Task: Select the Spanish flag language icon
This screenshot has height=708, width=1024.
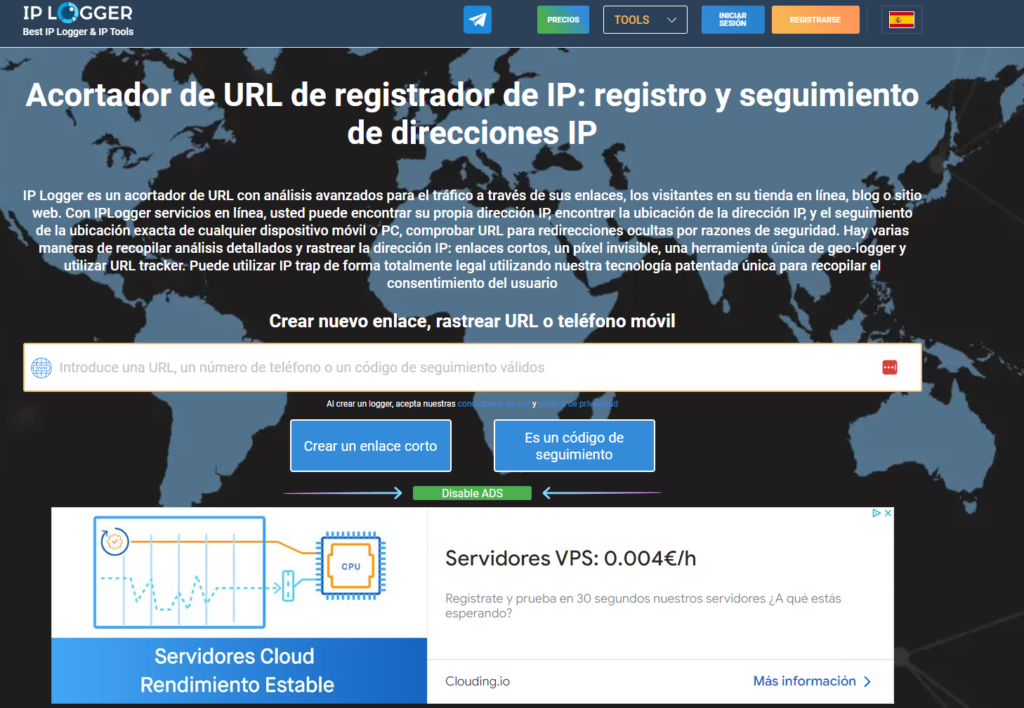Action: pyautogui.click(x=901, y=20)
